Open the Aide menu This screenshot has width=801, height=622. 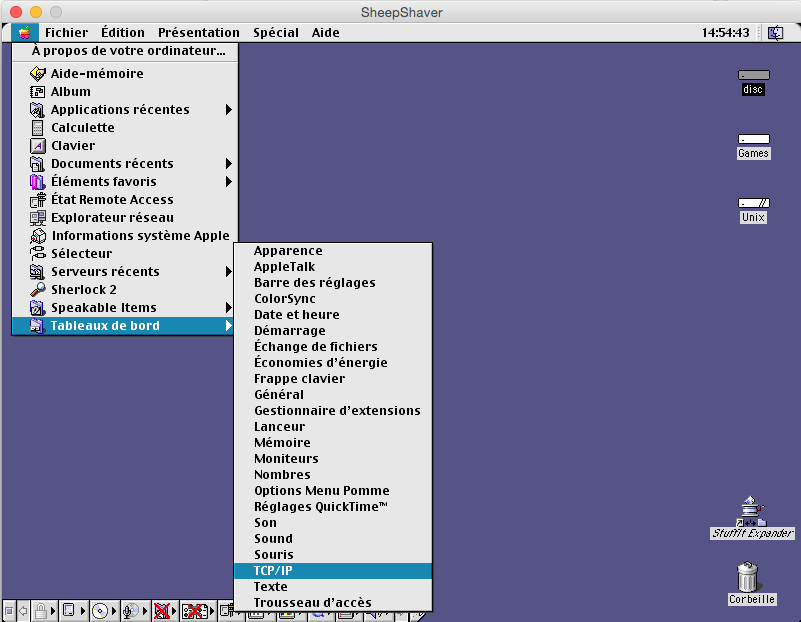point(325,33)
